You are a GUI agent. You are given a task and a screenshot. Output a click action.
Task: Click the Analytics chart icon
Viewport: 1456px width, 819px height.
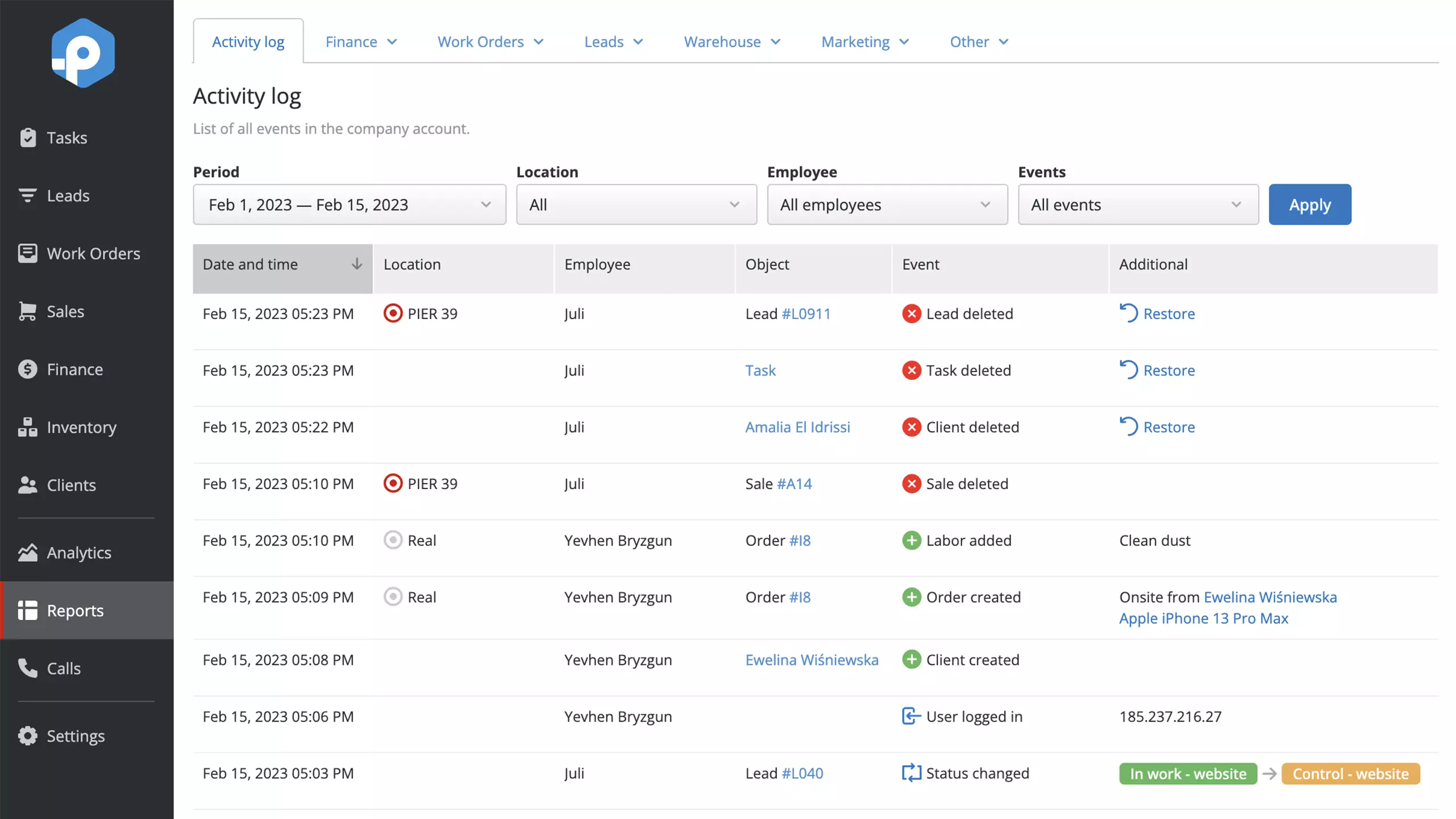click(27, 552)
